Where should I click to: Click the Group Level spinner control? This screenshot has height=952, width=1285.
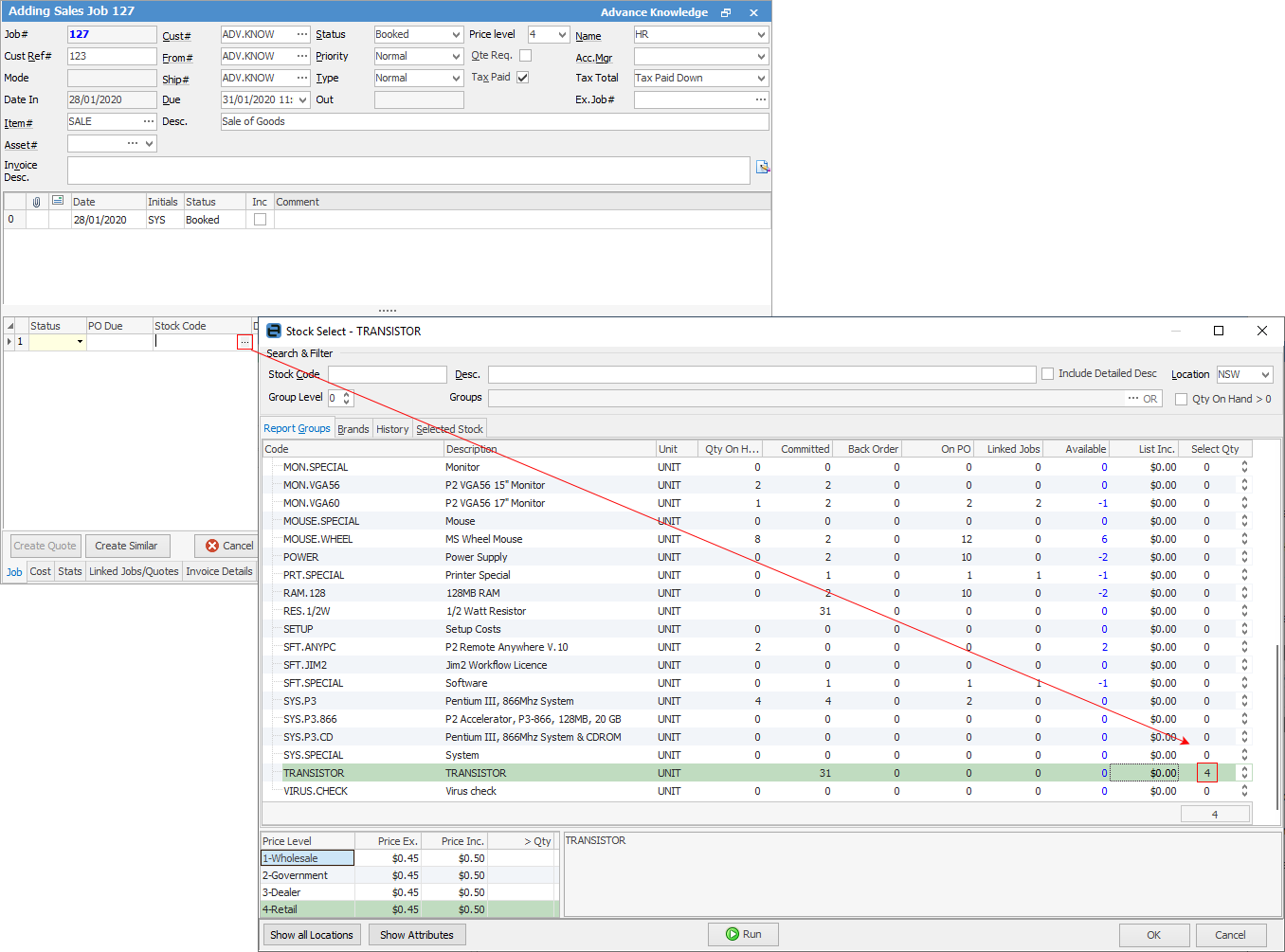(x=347, y=398)
